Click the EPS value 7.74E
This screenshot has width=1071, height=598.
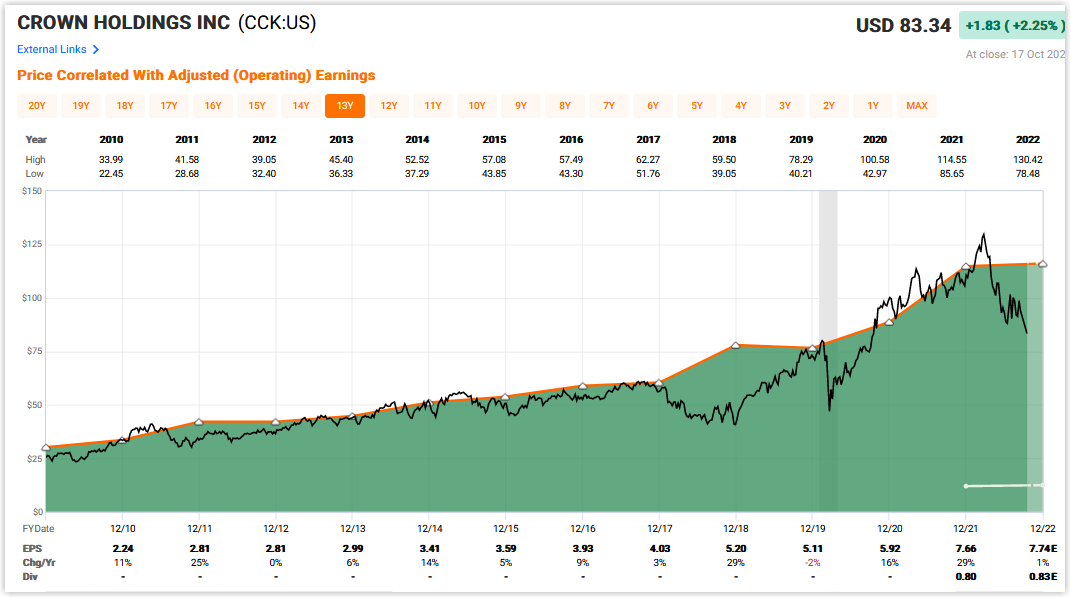tap(1043, 548)
